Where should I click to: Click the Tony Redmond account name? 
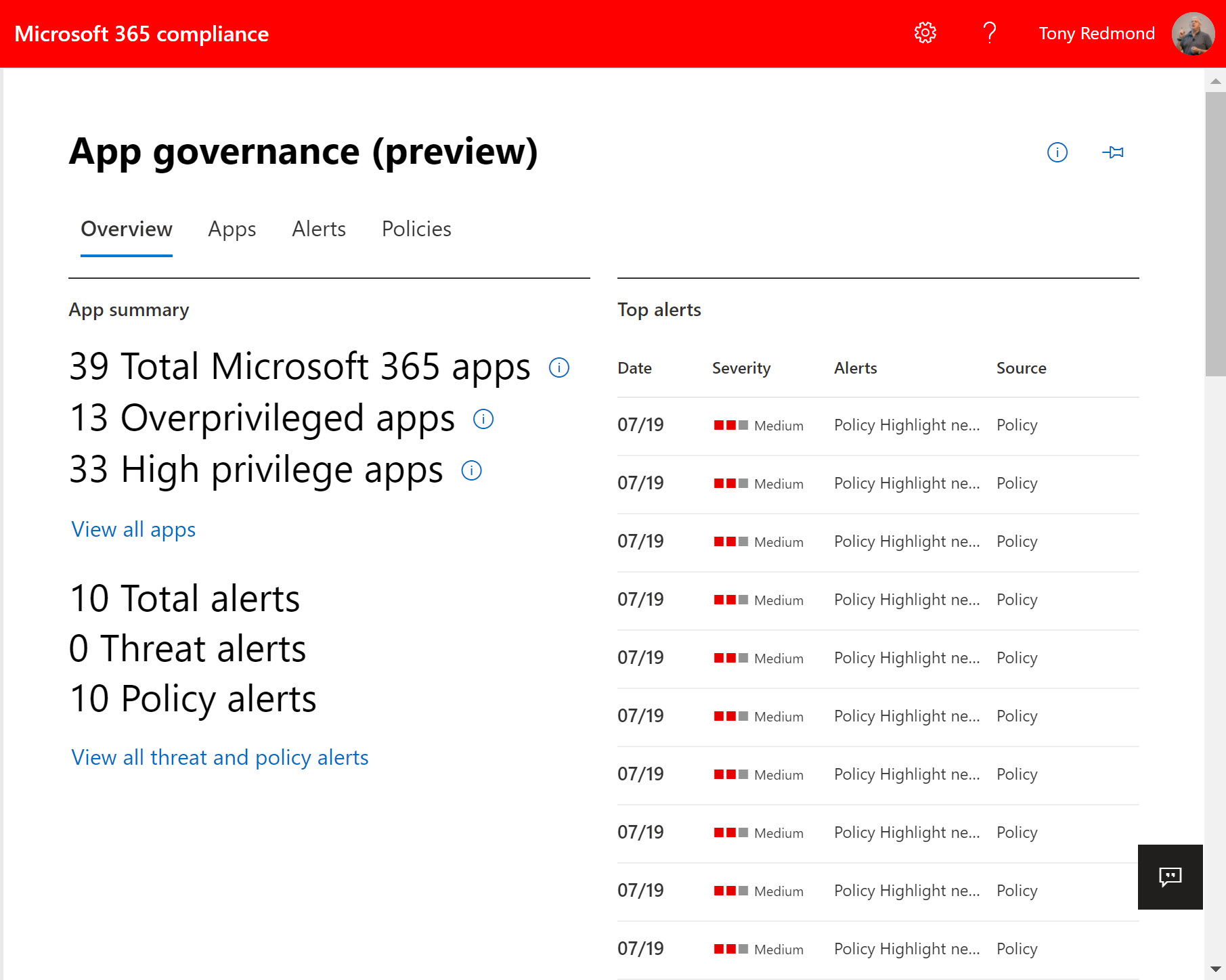(x=1097, y=33)
